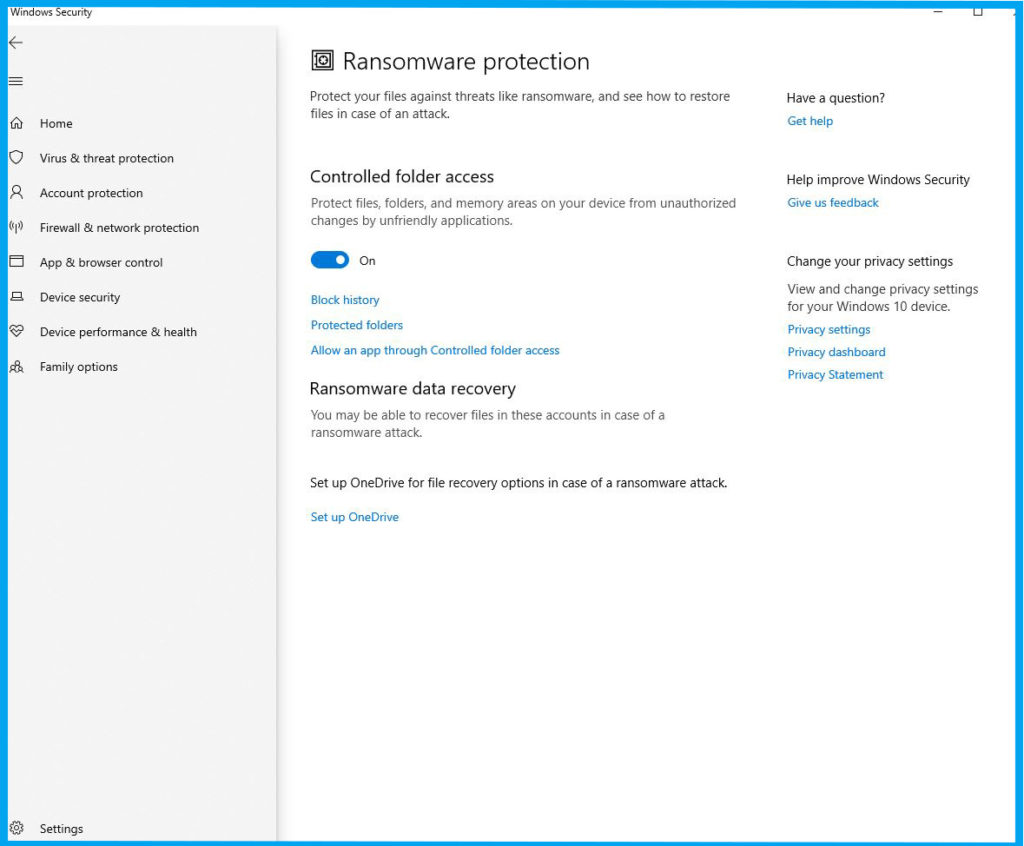Image resolution: width=1024 pixels, height=846 pixels.
Task: Open Block history
Action: pyautogui.click(x=345, y=299)
